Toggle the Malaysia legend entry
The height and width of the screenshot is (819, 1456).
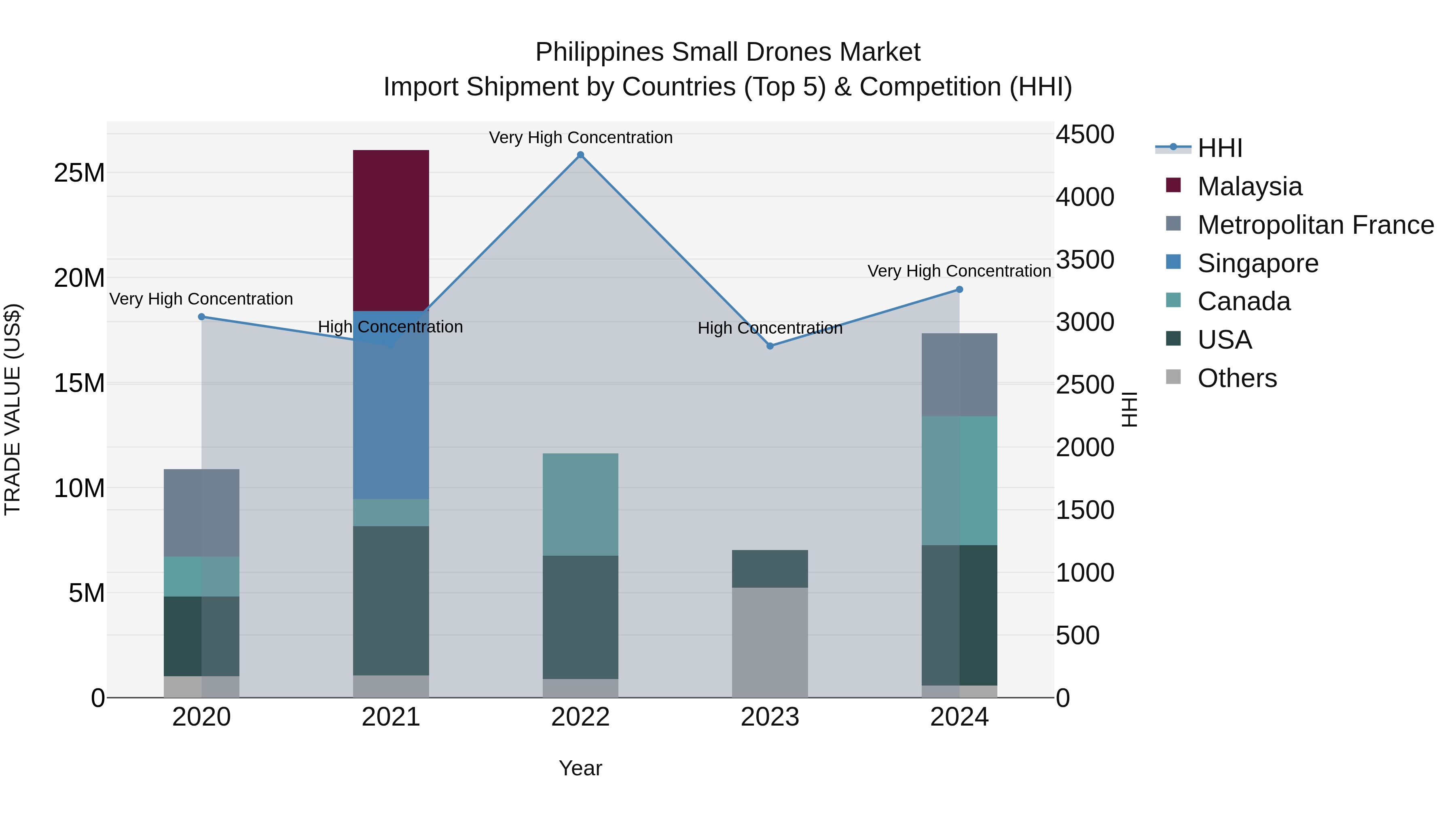(x=1234, y=186)
